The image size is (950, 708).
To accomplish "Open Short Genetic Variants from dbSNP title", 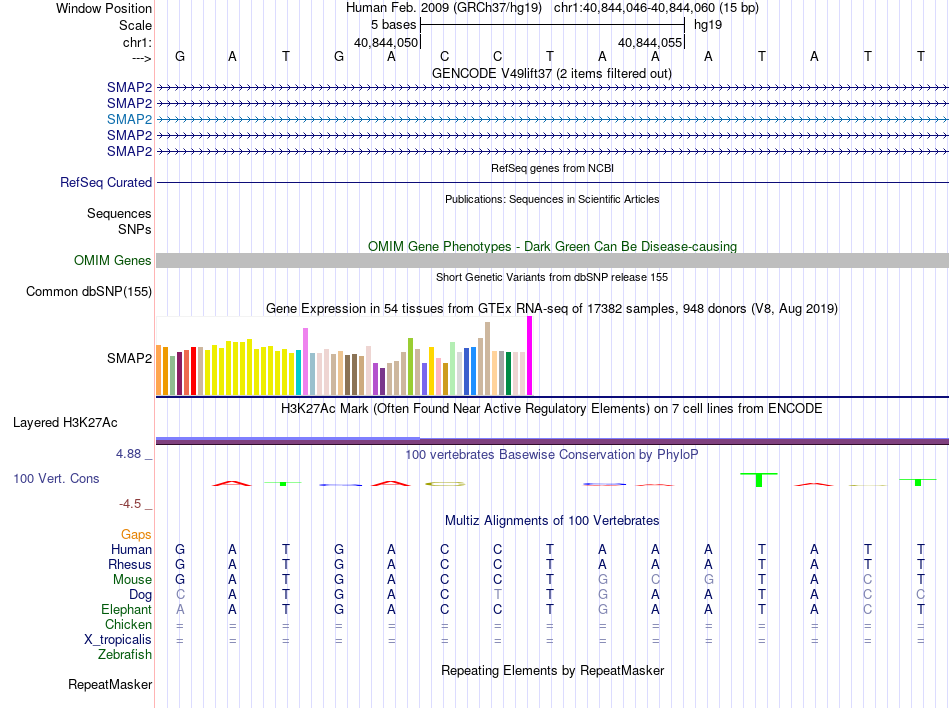I will click(552, 277).
